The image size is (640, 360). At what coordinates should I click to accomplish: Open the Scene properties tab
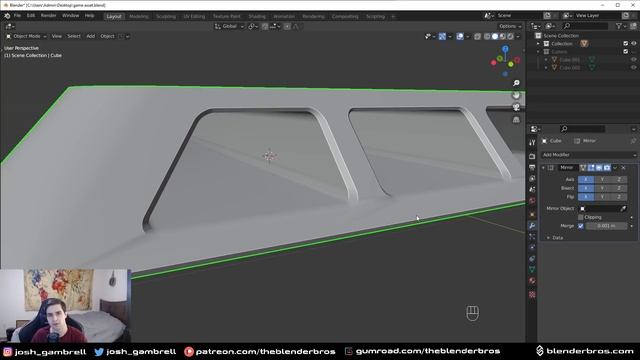click(532, 189)
